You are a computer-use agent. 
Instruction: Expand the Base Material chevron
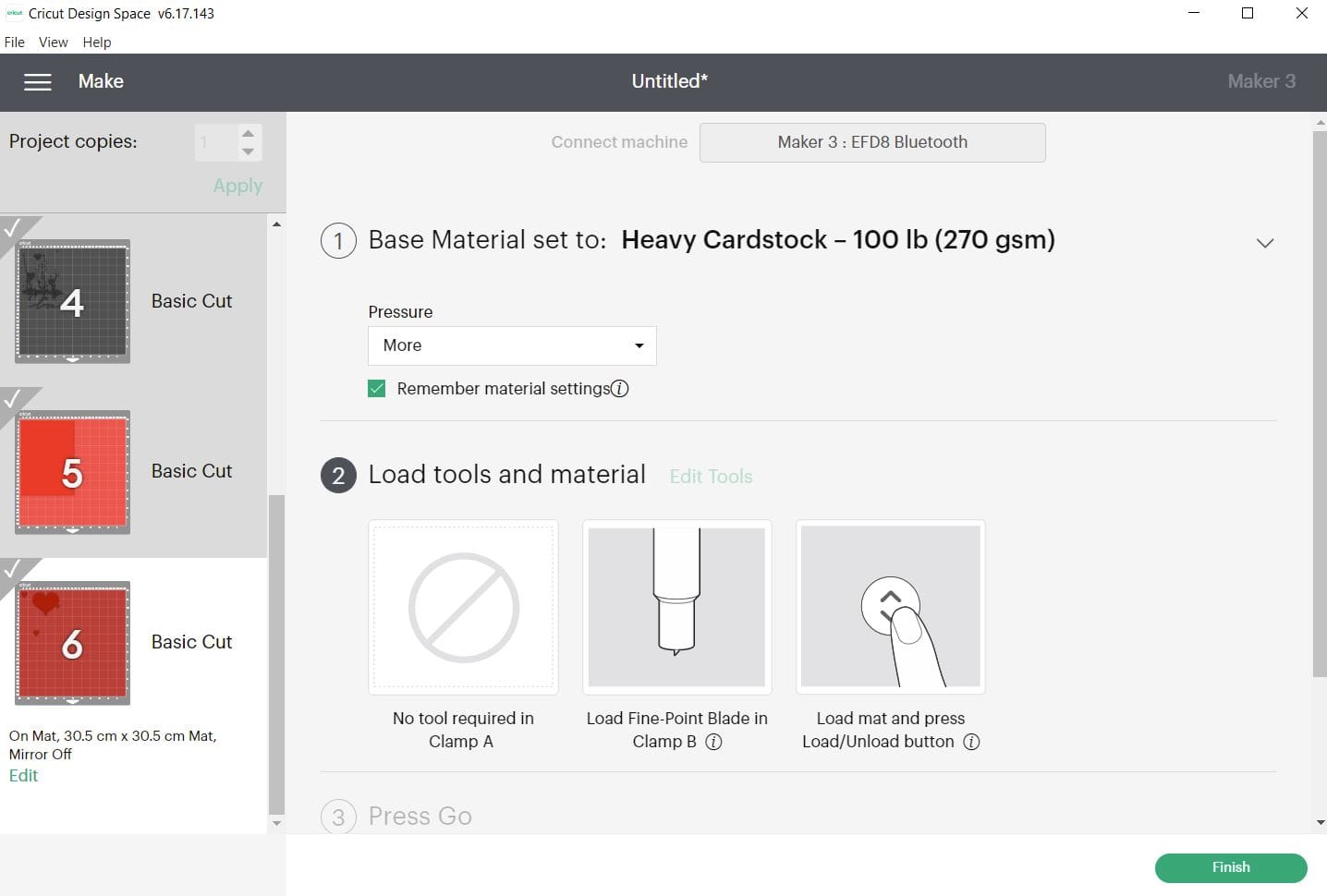click(x=1265, y=243)
